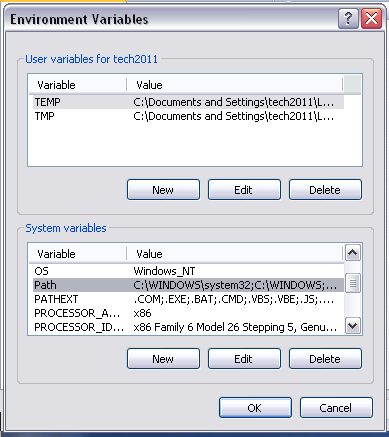Click Delete under system variables
Viewport: 389px width, 437px height.
click(x=325, y=359)
